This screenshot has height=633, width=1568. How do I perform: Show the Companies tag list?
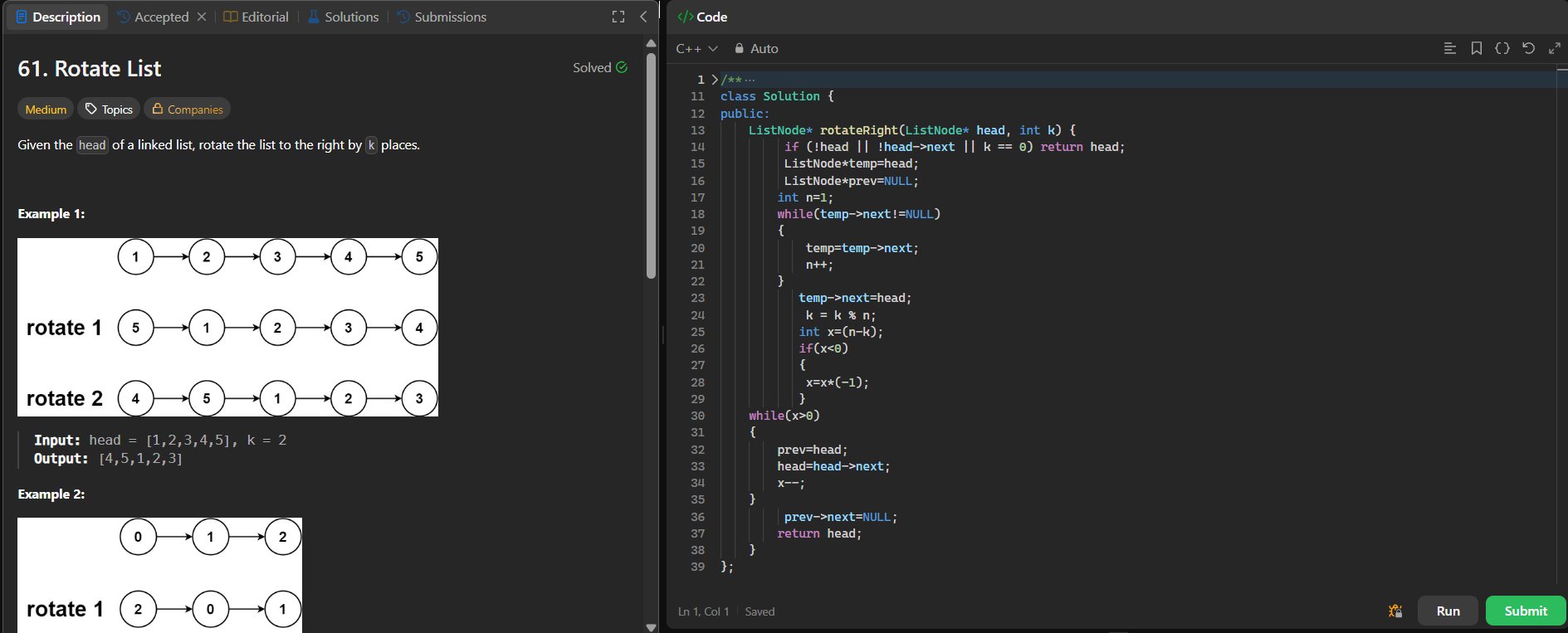click(187, 110)
